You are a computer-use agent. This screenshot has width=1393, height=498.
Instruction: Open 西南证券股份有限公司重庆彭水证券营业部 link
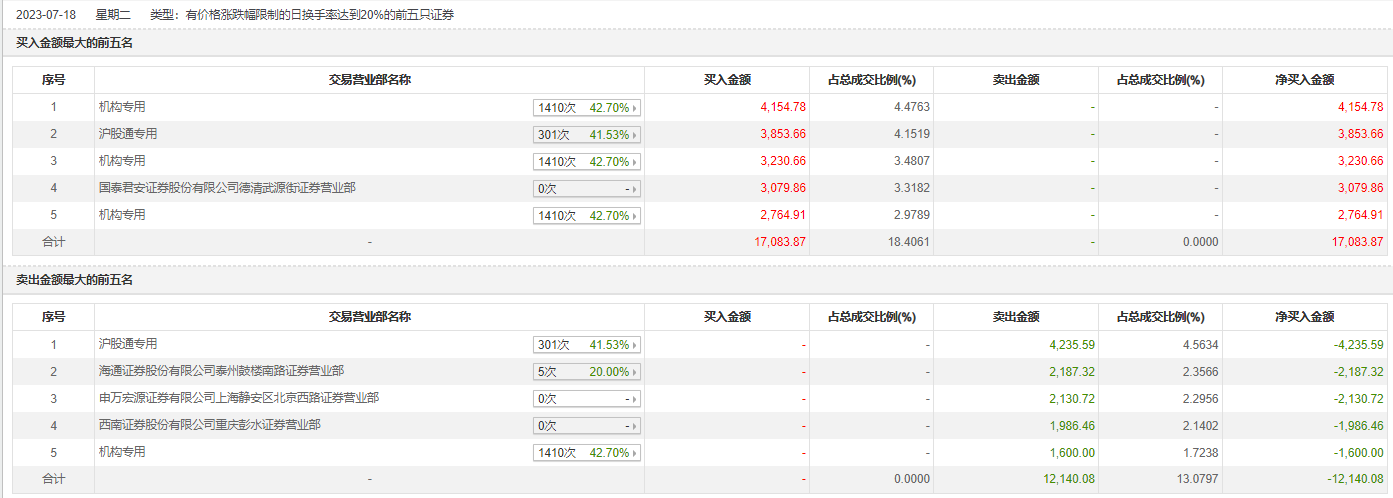[x=209, y=425]
